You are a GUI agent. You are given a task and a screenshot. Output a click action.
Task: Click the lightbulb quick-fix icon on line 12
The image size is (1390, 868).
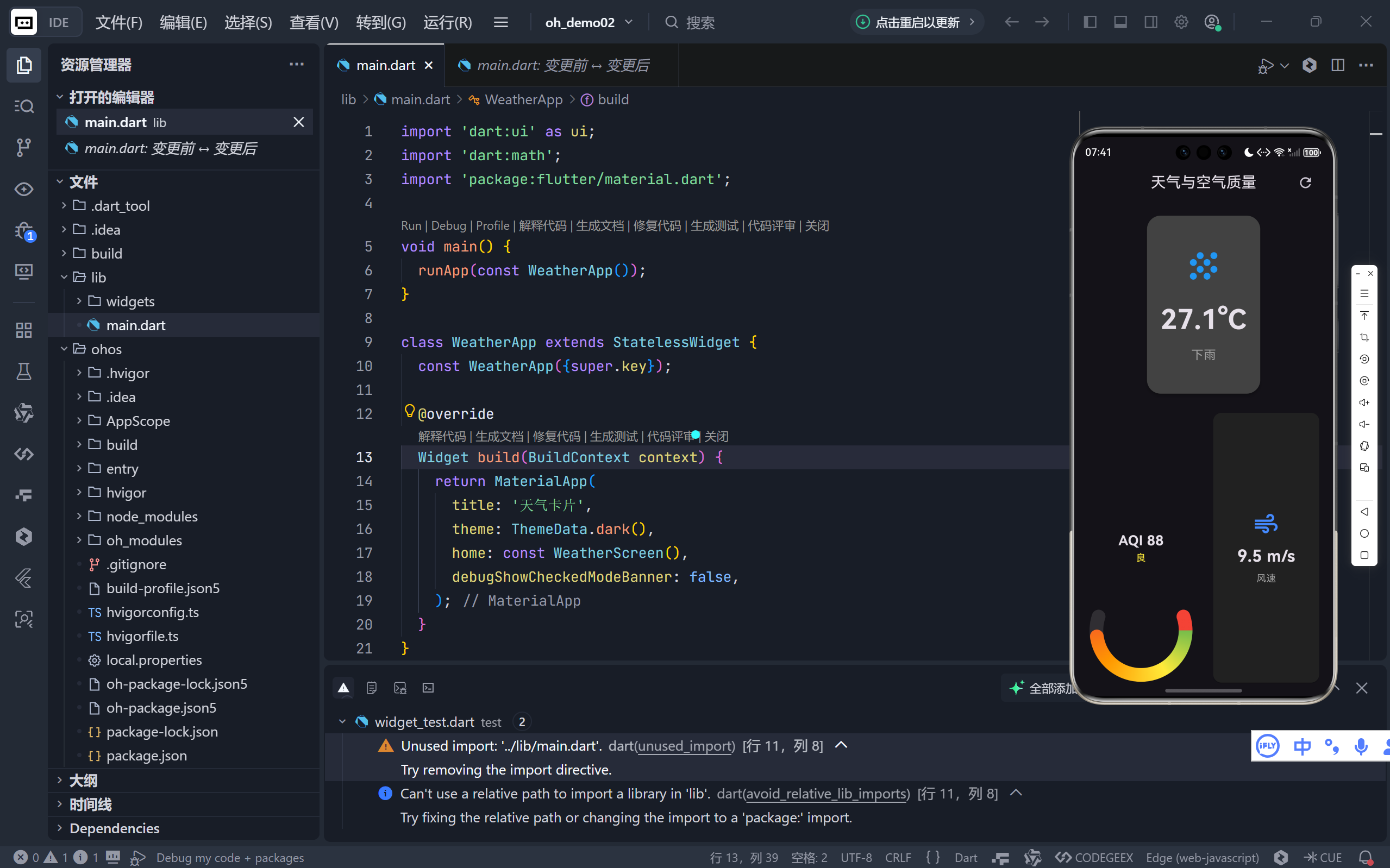409,411
